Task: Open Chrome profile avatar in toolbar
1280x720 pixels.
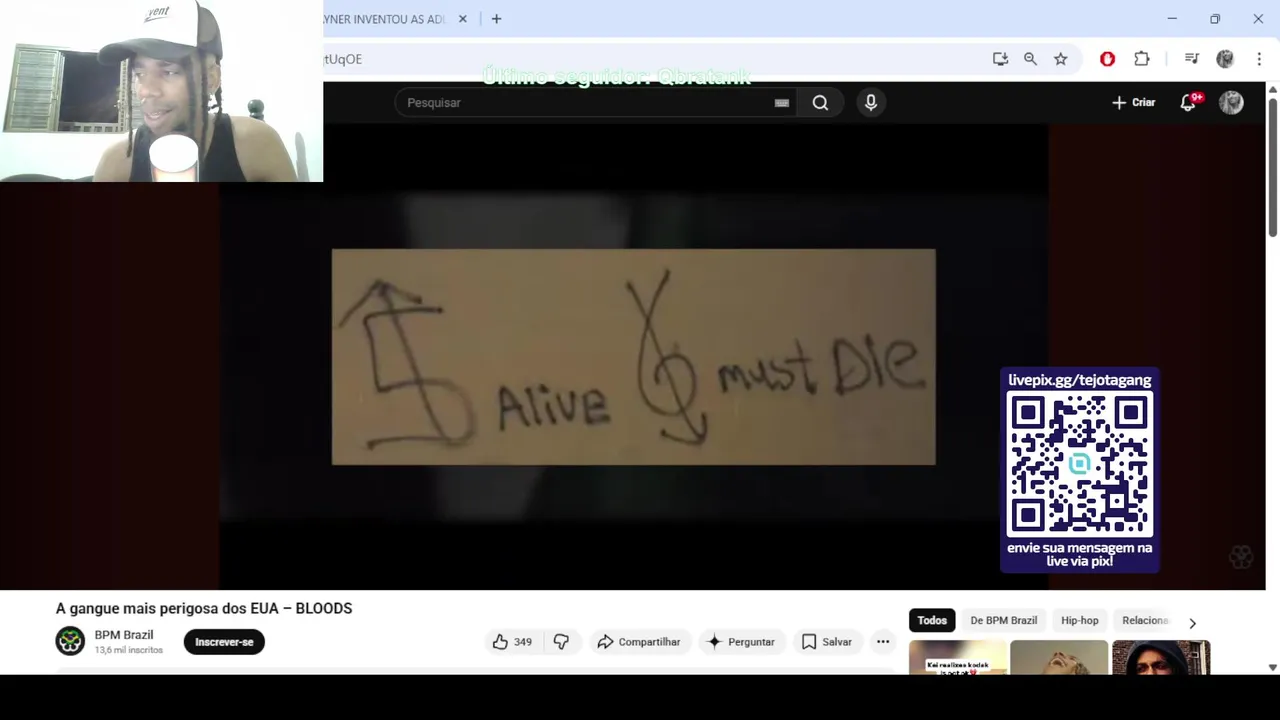Action: click(x=1225, y=59)
